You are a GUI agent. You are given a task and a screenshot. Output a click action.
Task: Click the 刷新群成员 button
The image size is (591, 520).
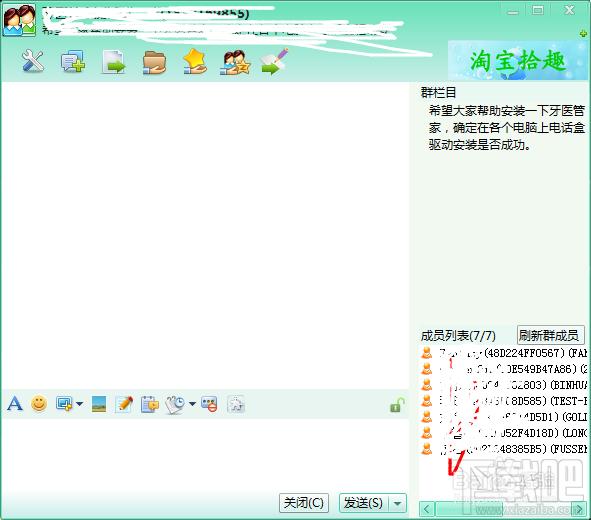click(x=550, y=335)
